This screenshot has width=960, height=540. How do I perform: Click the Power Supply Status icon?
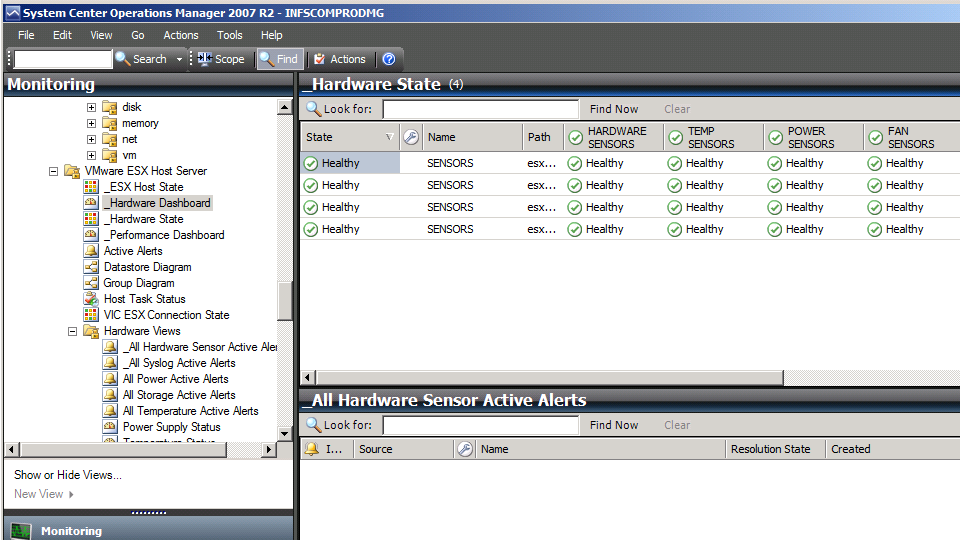110,427
